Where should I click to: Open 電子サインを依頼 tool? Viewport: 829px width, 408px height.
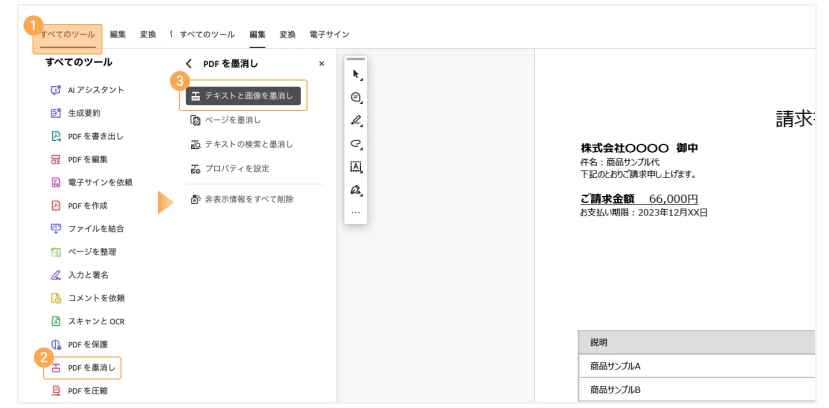(91, 182)
